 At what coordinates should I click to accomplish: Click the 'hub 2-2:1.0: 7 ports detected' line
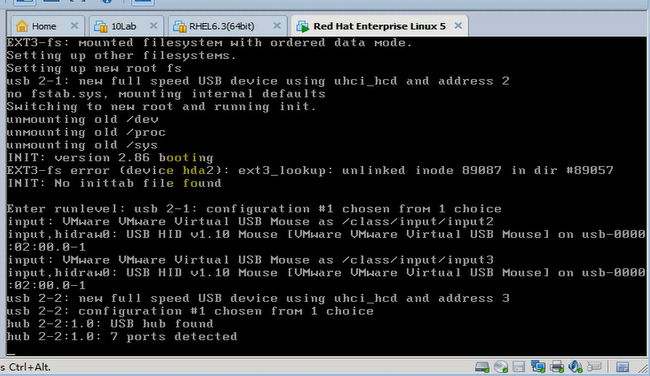tap(122, 337)
